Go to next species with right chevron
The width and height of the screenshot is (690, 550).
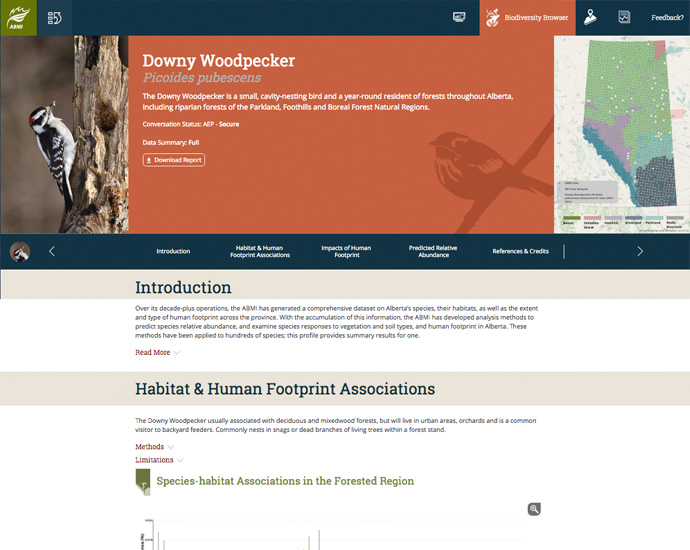pos(640,251)
